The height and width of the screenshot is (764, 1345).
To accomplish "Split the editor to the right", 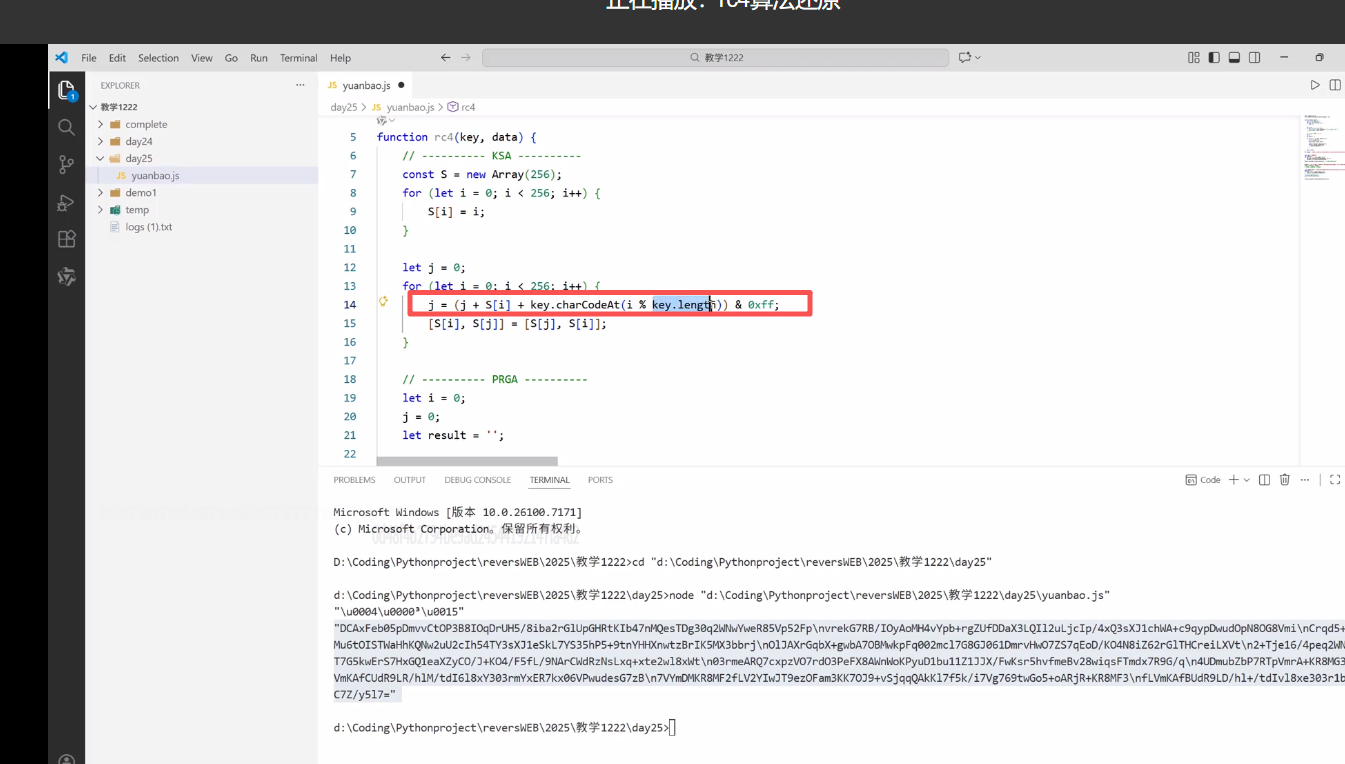I will coord(1335,85).
